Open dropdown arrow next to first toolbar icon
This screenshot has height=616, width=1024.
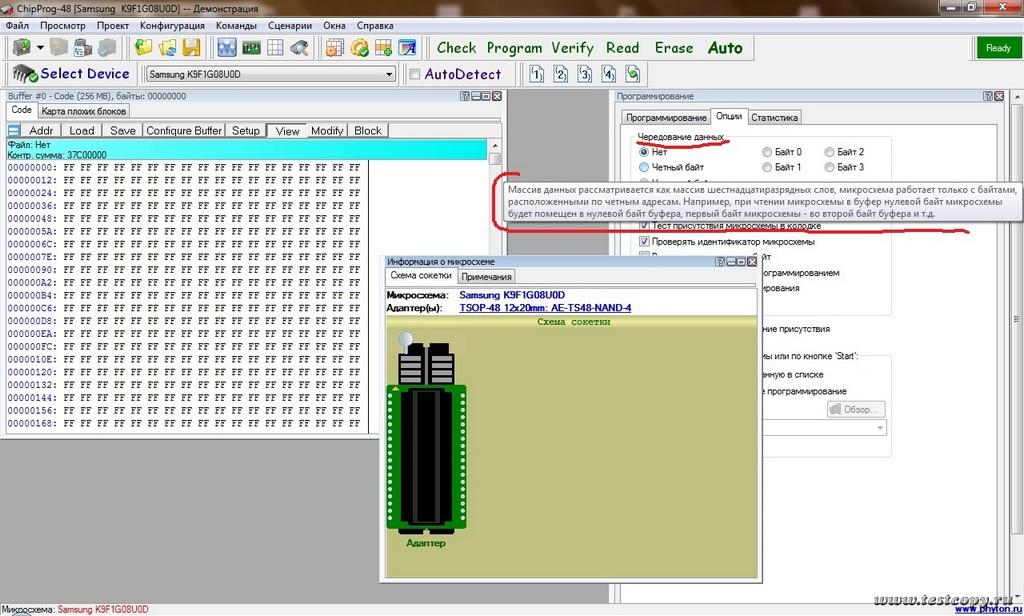coord(40,47)
